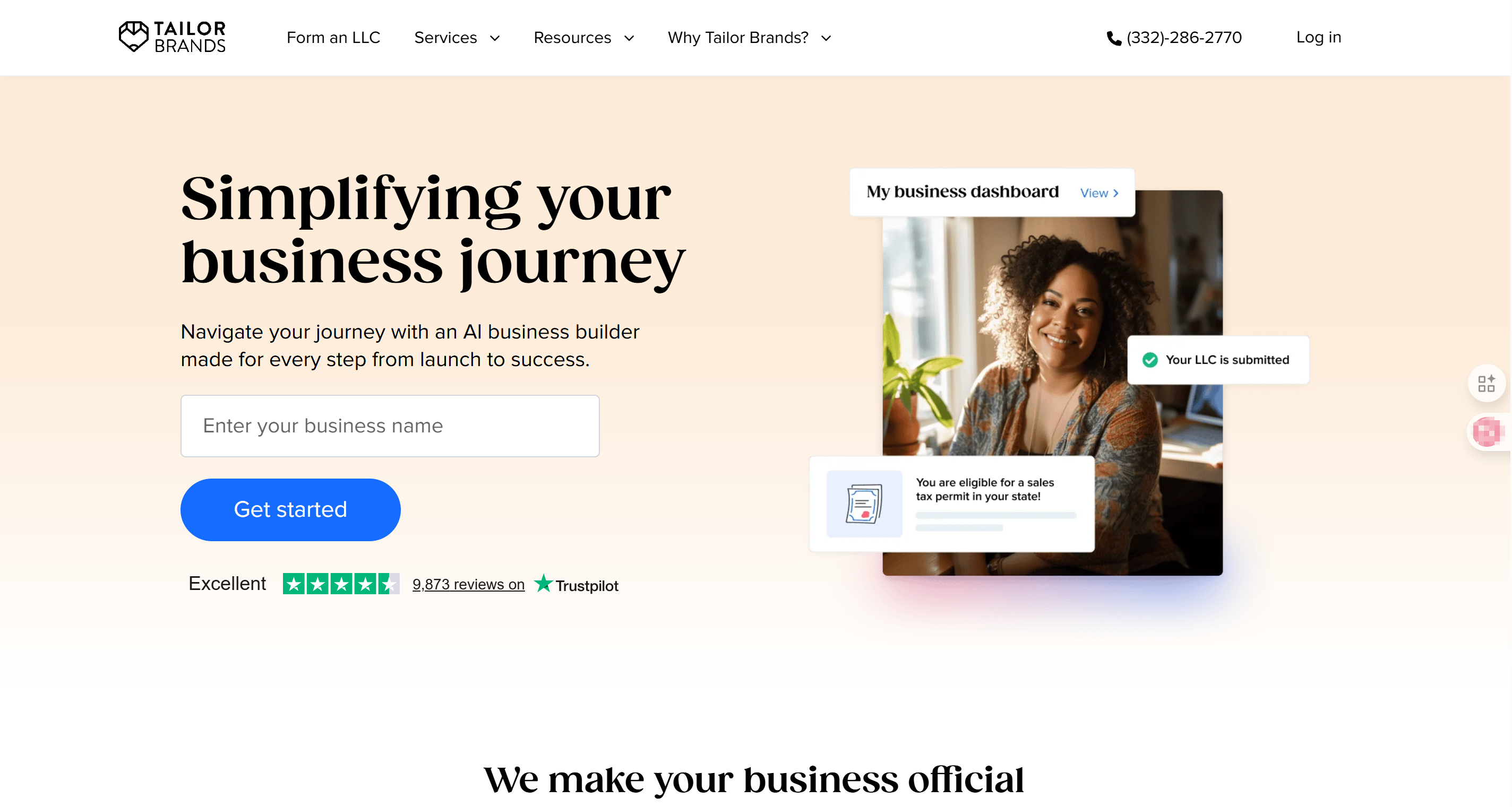Click the sales tax permit document icon
The image size is (1512, 807).
click(864, 504)
